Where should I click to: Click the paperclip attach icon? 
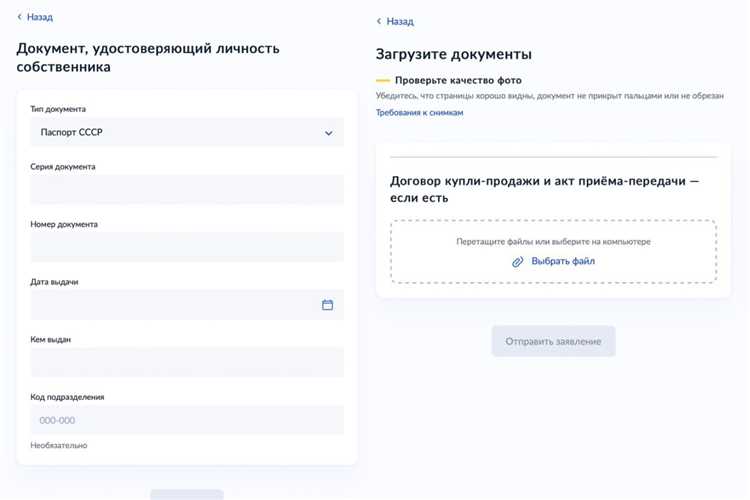(518, 262)
